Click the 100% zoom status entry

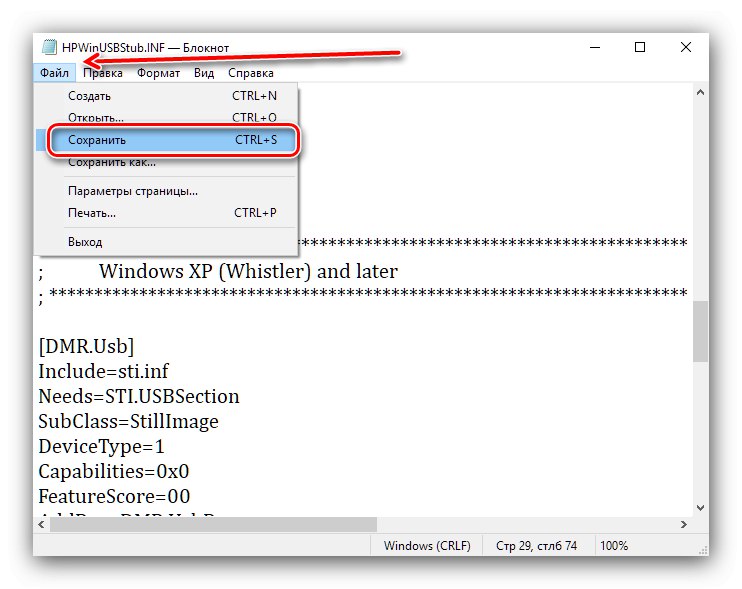[614, 546]
